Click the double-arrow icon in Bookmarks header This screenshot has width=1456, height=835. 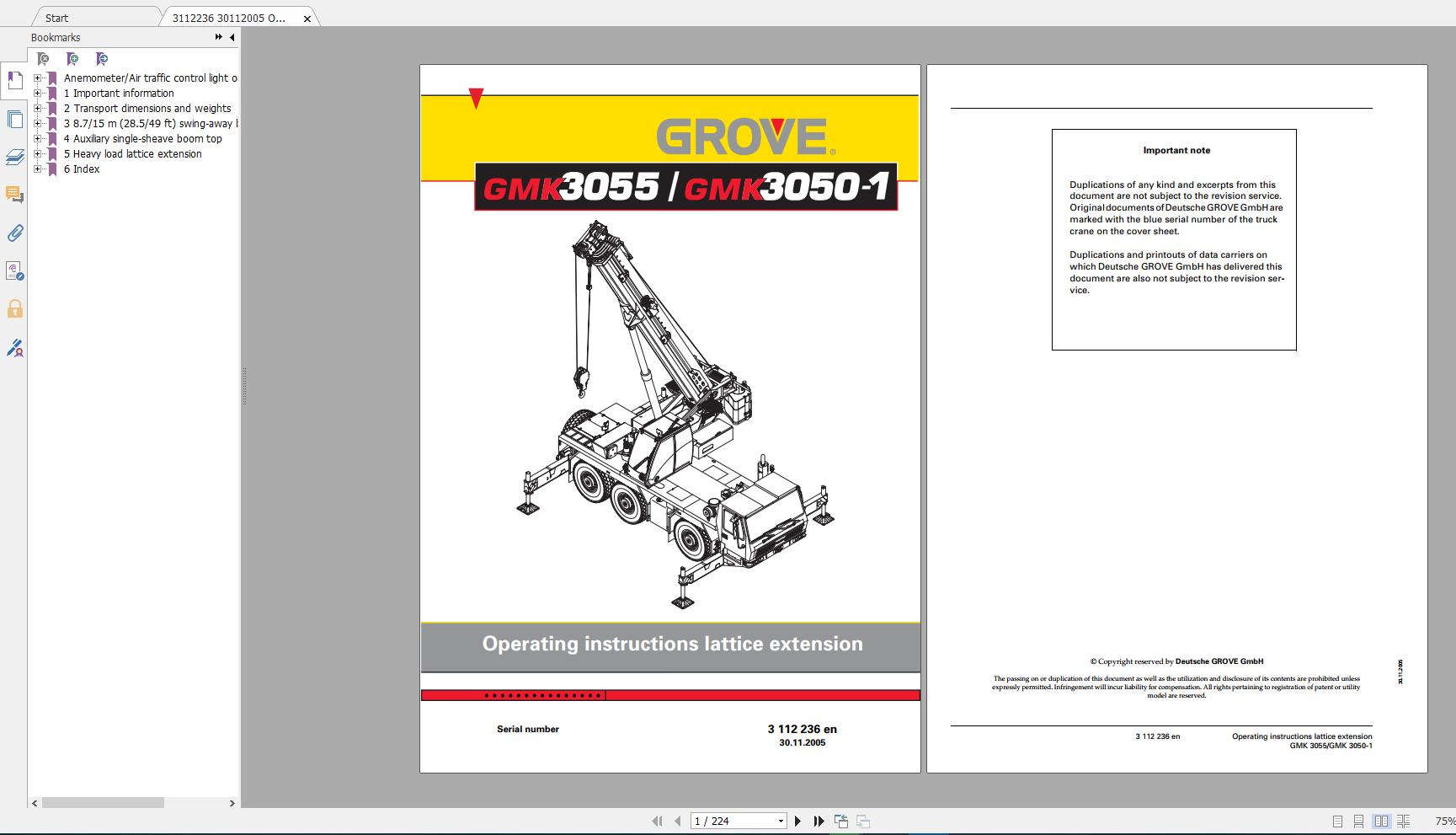pos(219,37)
